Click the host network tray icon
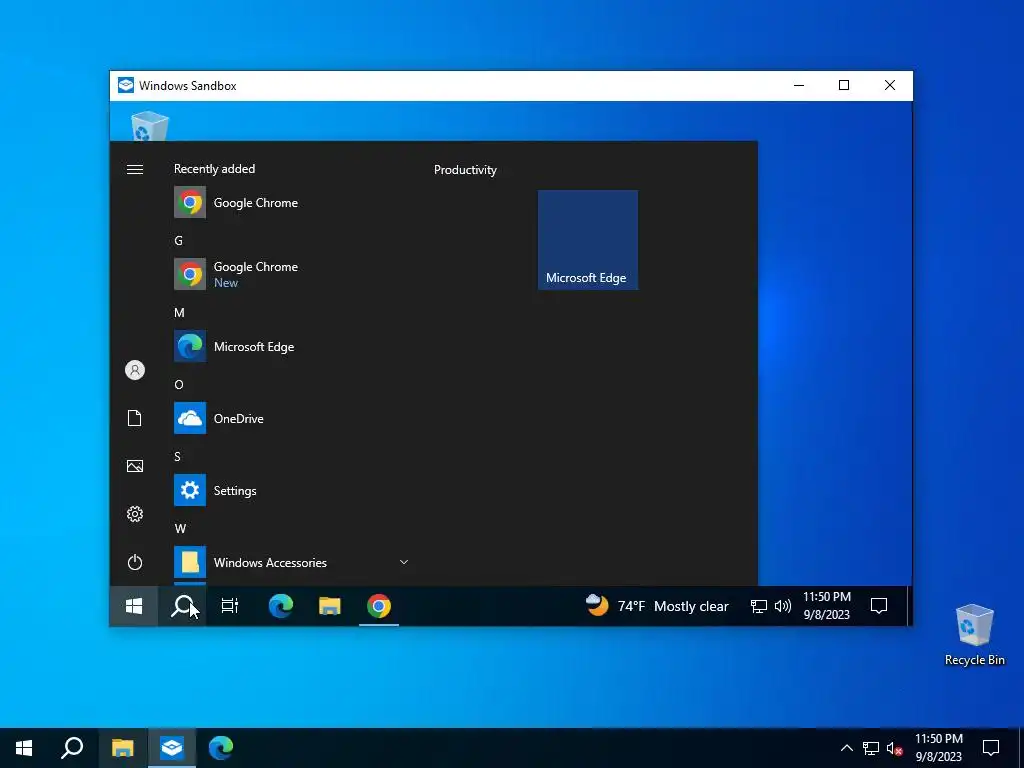Viewport: 1024px width, 768px height. [x=871, y=748]
